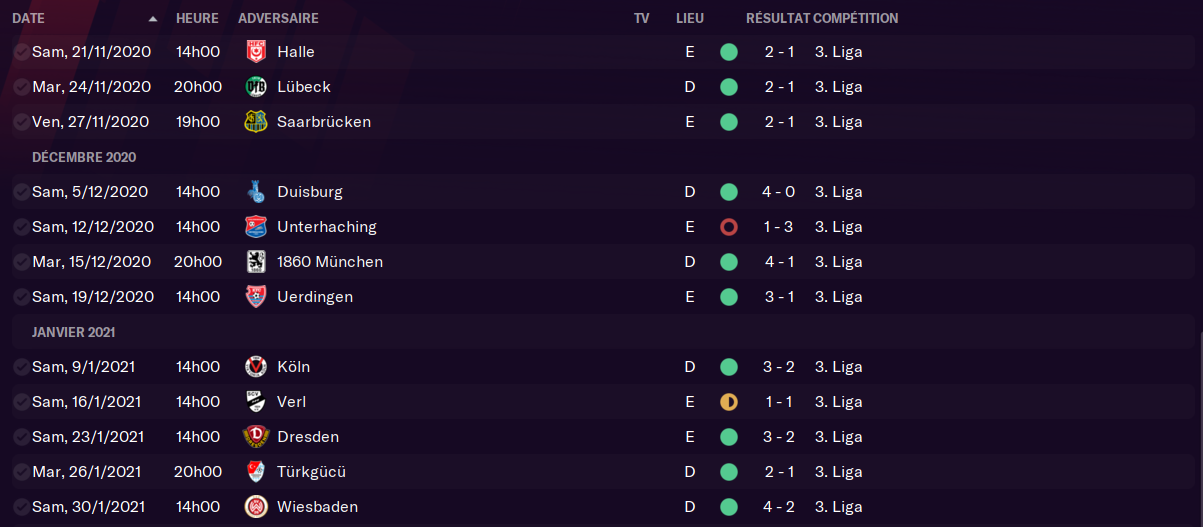Open the 3 - 2 result against Köln
The width and height of the screenshot is (1203, 527).
[x=779, y=367]
